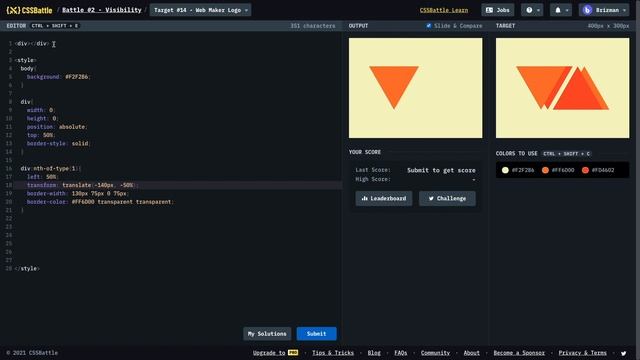Click the div:nth-of-type(1) selector line
The image size is (640, 360).
pyautogui.click(x=51, y=168)
